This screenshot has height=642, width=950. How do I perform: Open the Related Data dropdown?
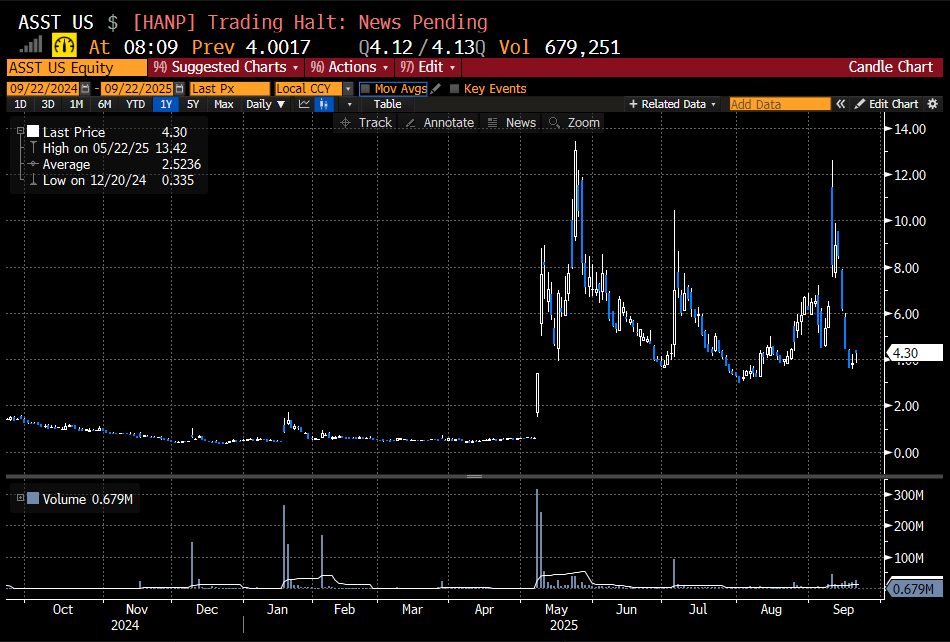pos(673,104)
